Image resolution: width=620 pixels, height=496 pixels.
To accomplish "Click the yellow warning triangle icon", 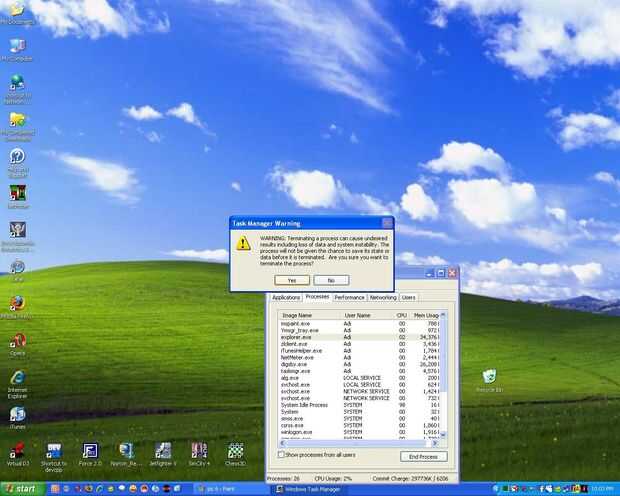I will click(x=243, y=243).
